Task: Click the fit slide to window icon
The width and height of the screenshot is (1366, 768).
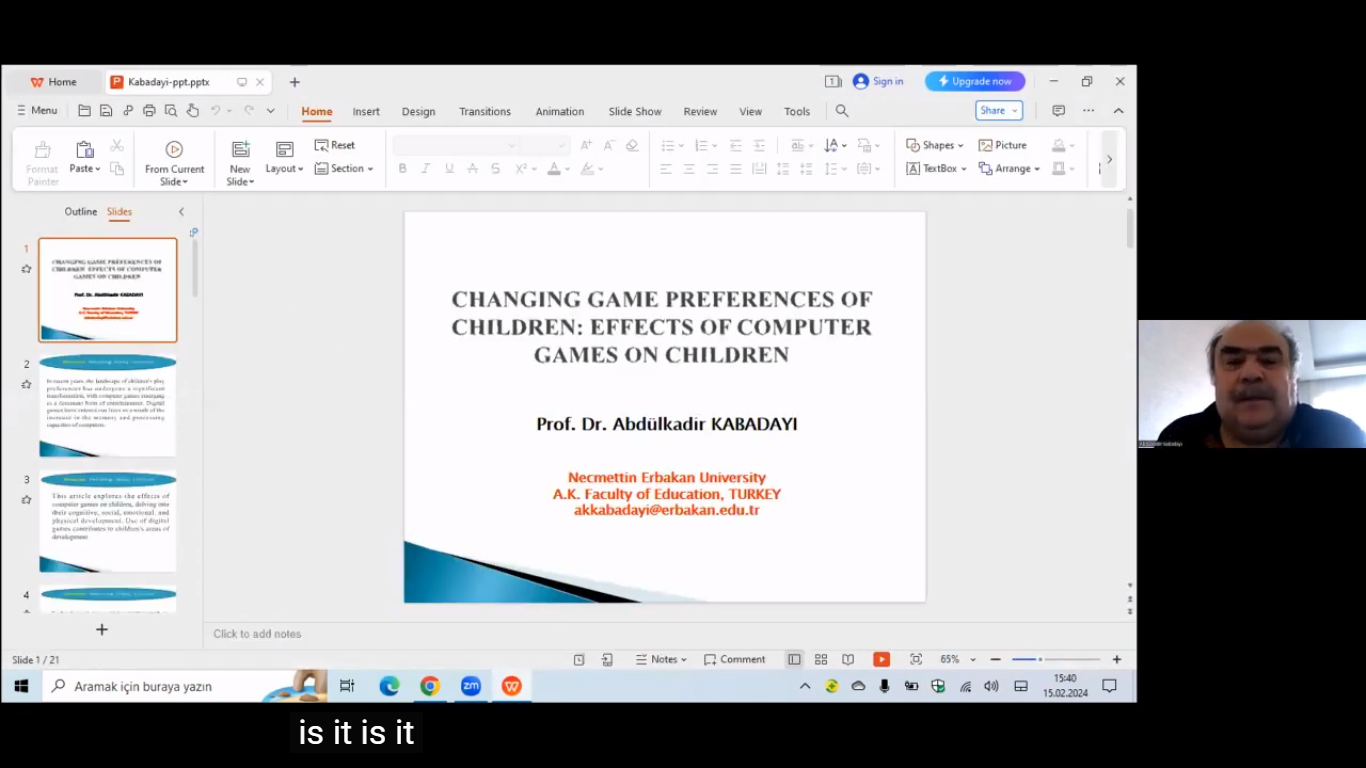Action: click(916, 660)
